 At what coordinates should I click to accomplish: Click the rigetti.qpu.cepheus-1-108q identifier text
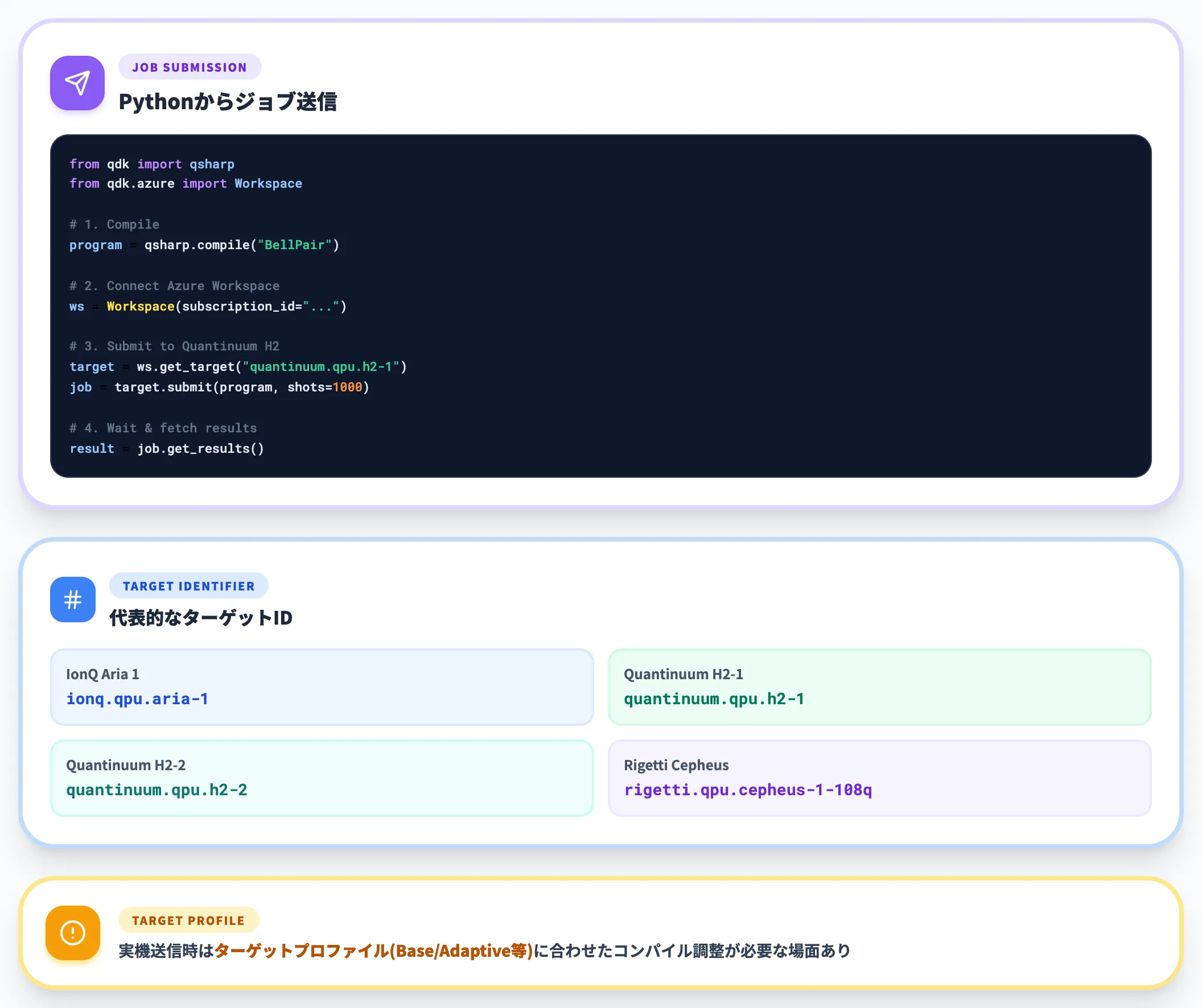tap(748, 790)
